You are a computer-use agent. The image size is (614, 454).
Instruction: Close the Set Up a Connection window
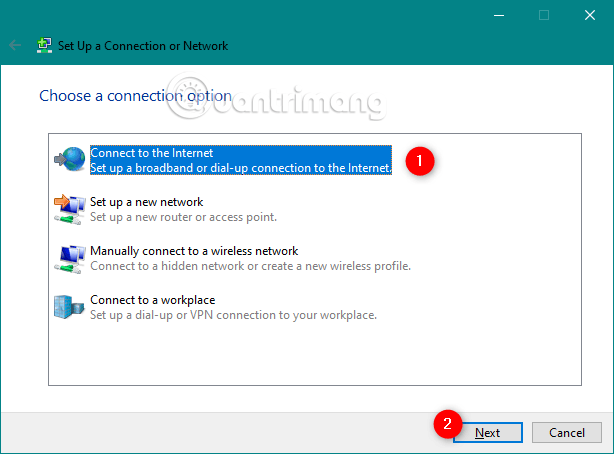590,15
